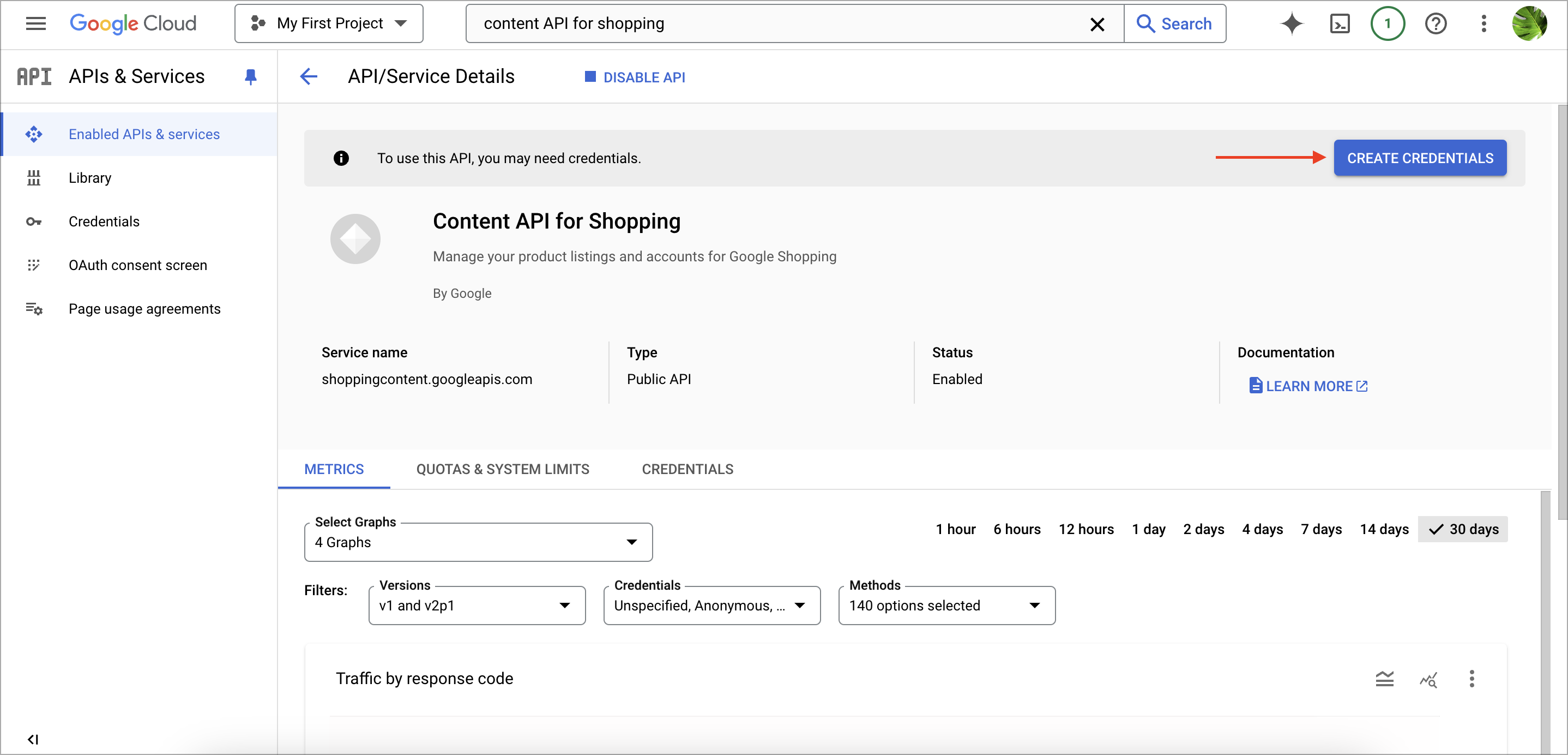
Task: Click the page vertical scrollbar
Action: coord(1562,311)
